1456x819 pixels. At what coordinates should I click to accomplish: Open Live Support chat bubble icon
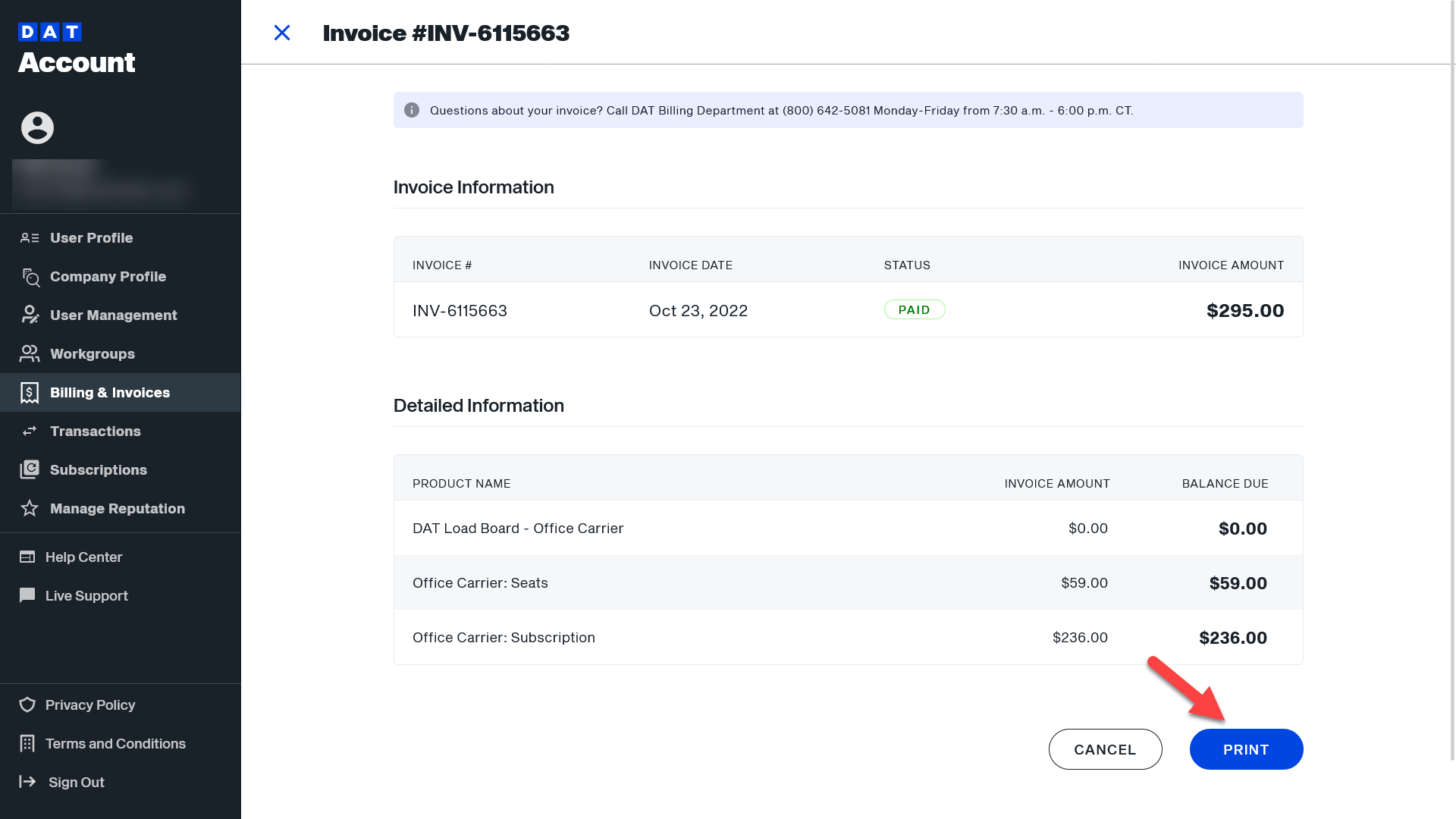pos(28,595)
